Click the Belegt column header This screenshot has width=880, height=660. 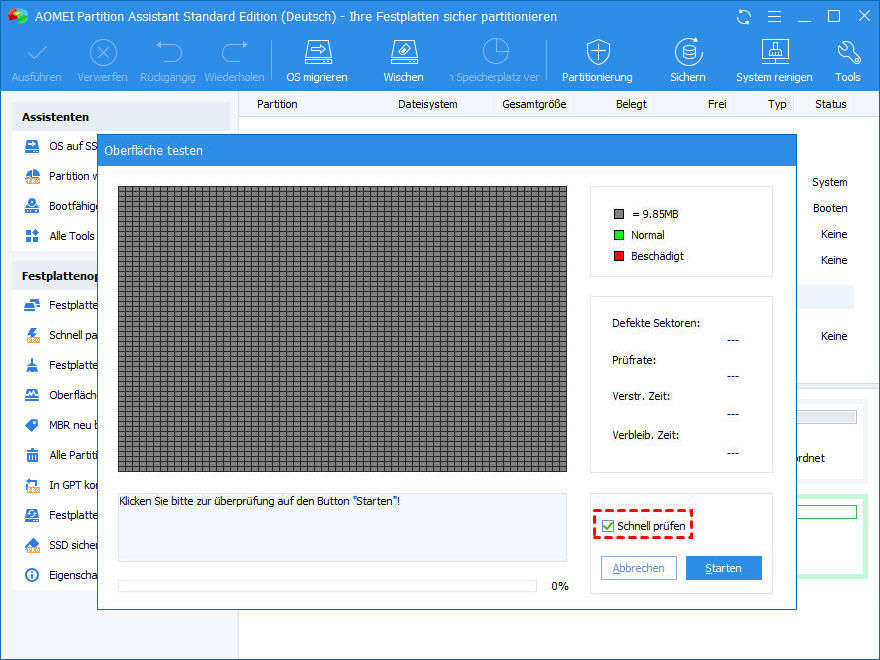pyautogui.click(x=631, y=104)
